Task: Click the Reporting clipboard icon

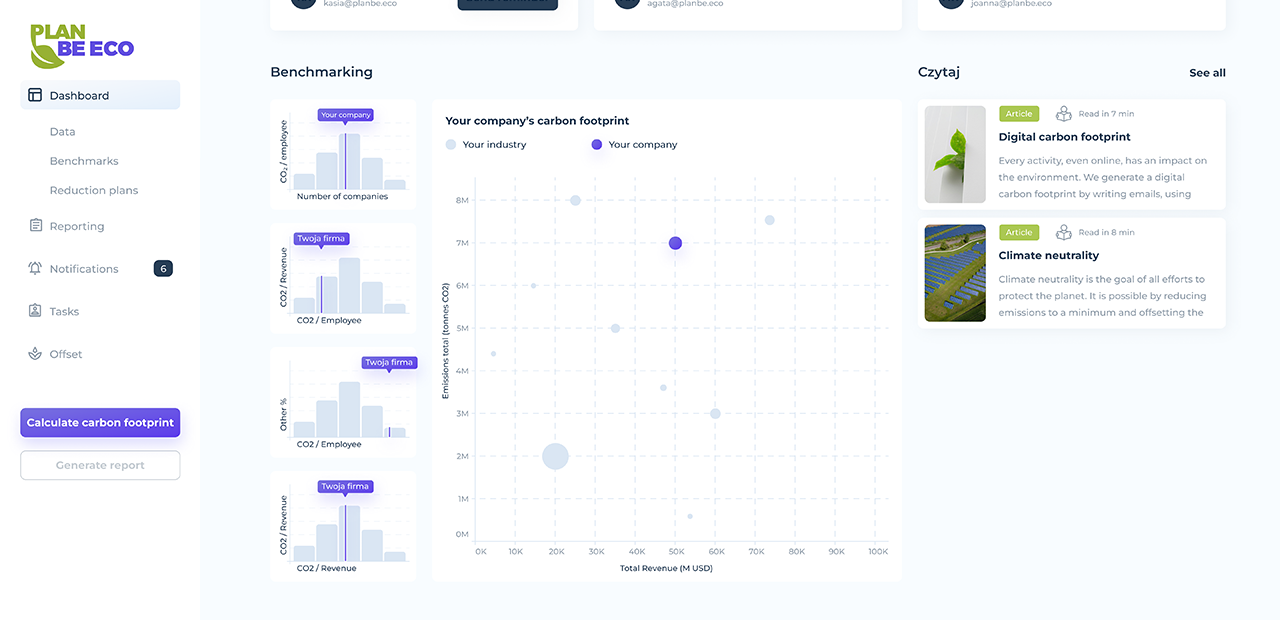Action: (35, 226)
